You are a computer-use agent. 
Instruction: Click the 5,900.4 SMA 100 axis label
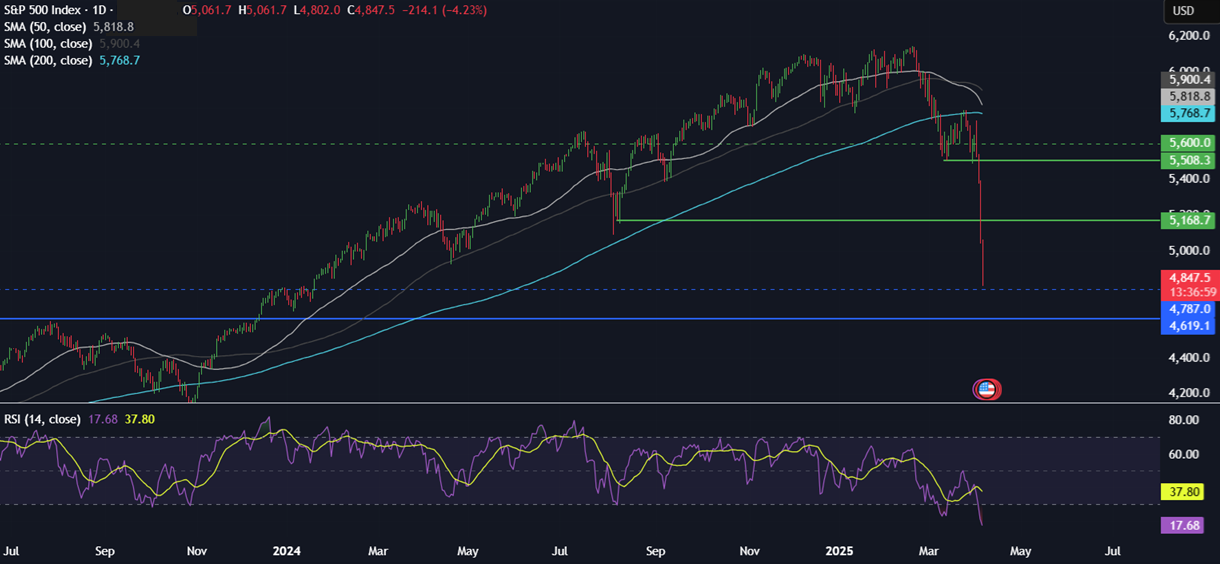click(1187, 79)
